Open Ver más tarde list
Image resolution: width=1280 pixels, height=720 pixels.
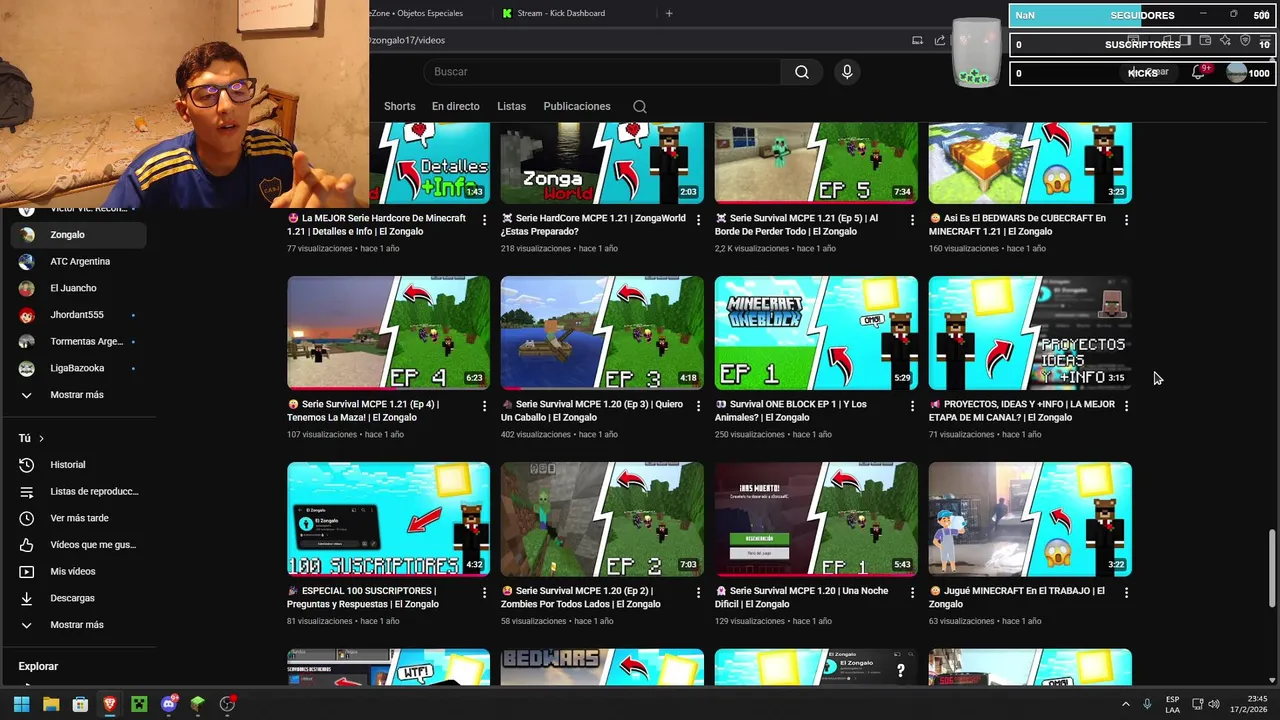78,518
